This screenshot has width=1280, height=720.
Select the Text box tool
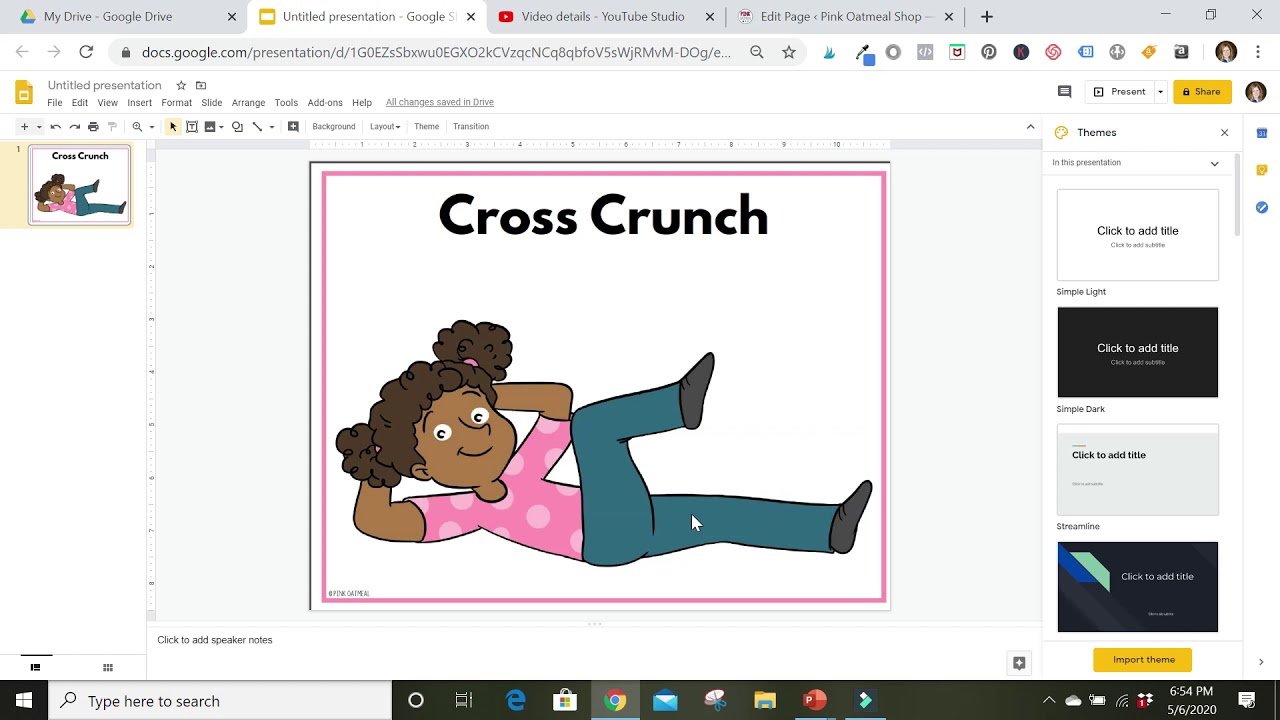(x=192, y=126)
